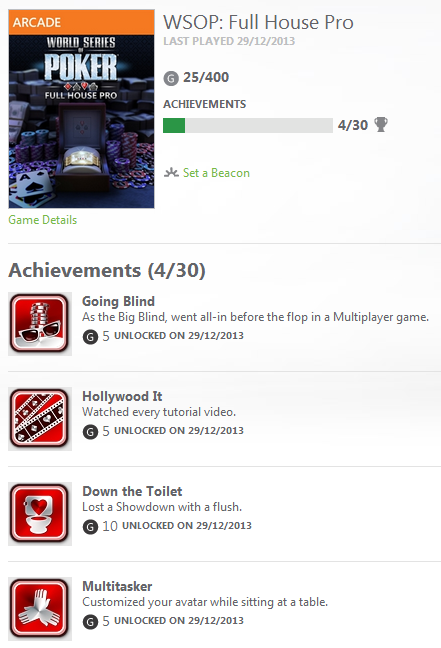Open the Set a Beacon link
This screenshot has height=648, width=441.
point(216,173)
